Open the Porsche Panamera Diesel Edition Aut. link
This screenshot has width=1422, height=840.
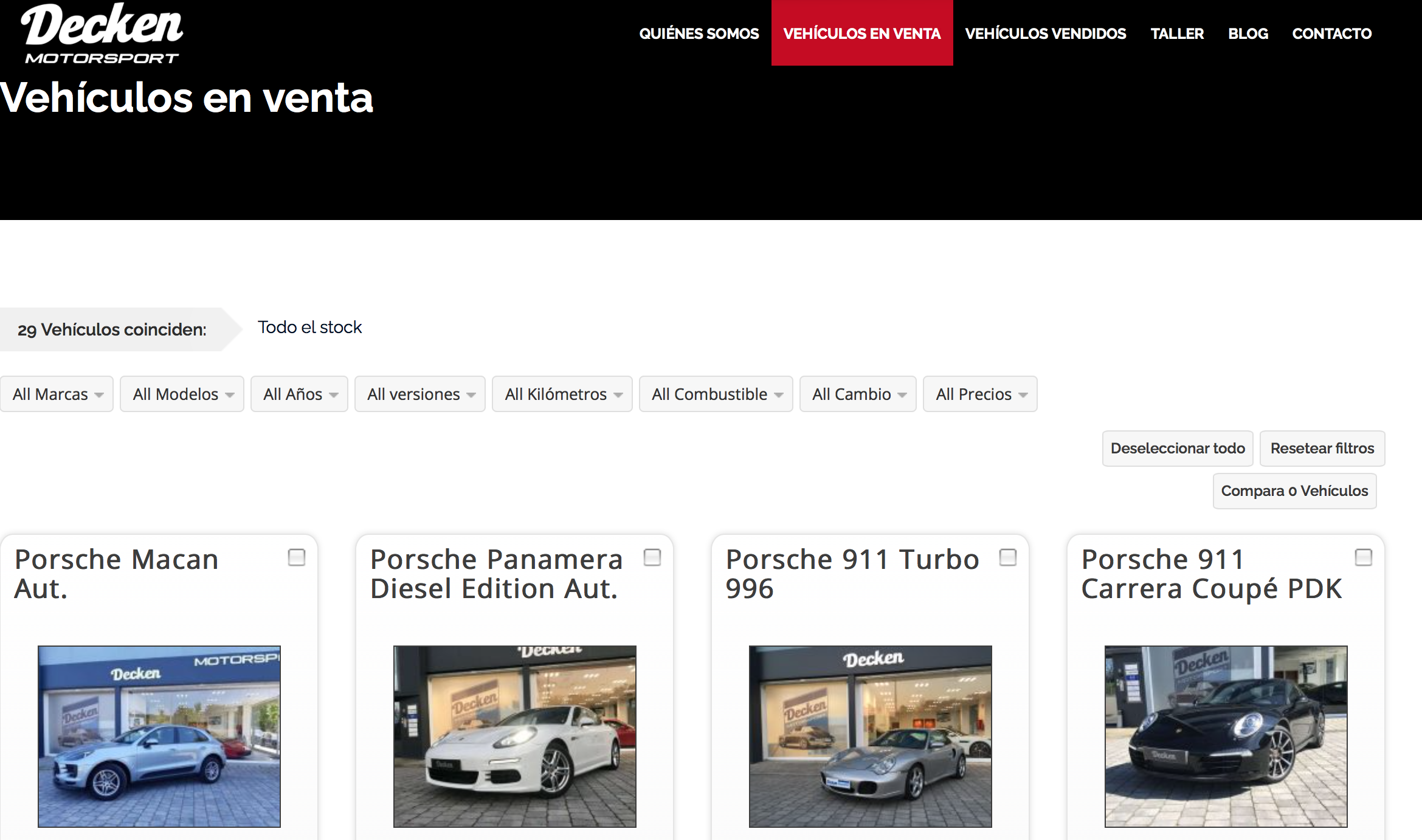pyautogui.click(x=496, y=574)
